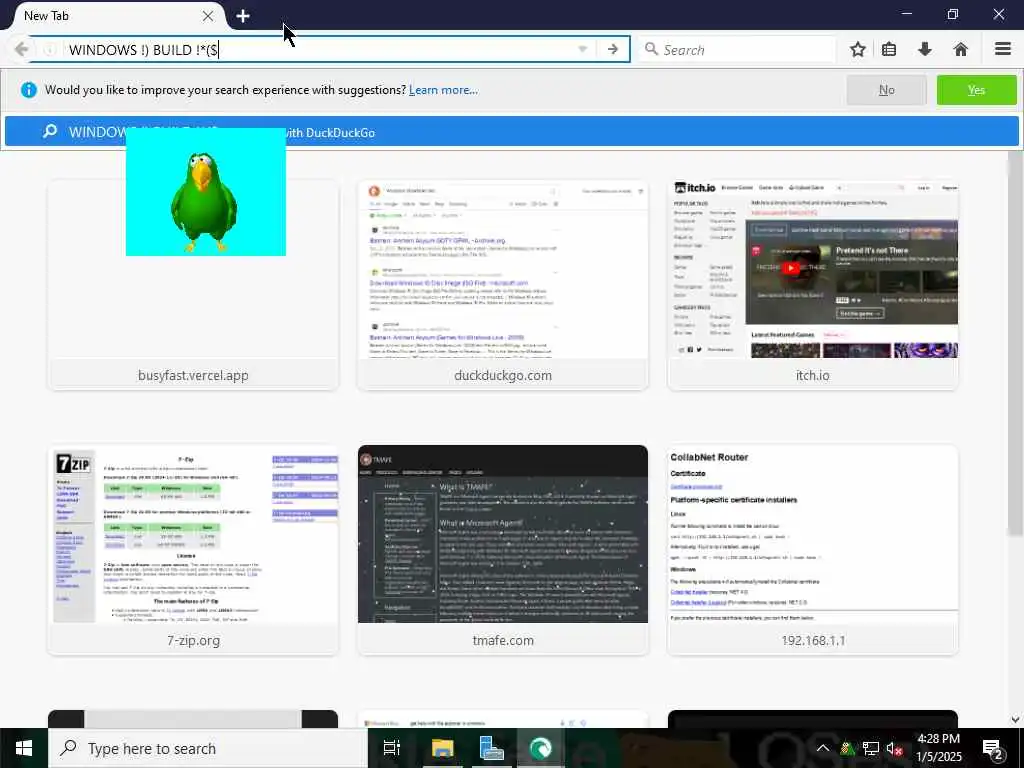Click the green parrot image
This screenshot has width=1024, height=768.
coord(206,192)
